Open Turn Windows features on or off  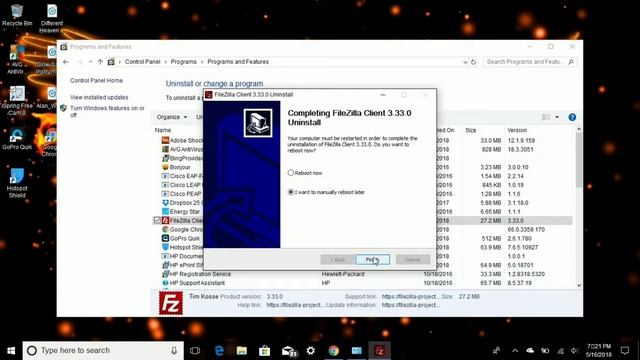(x=107, y=111)
